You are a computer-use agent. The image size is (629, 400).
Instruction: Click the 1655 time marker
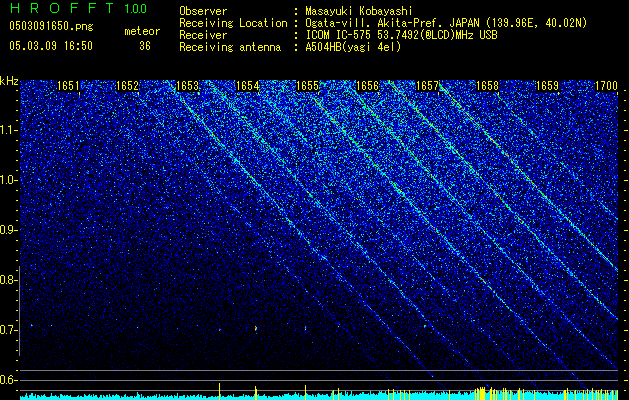coord(307,86)
